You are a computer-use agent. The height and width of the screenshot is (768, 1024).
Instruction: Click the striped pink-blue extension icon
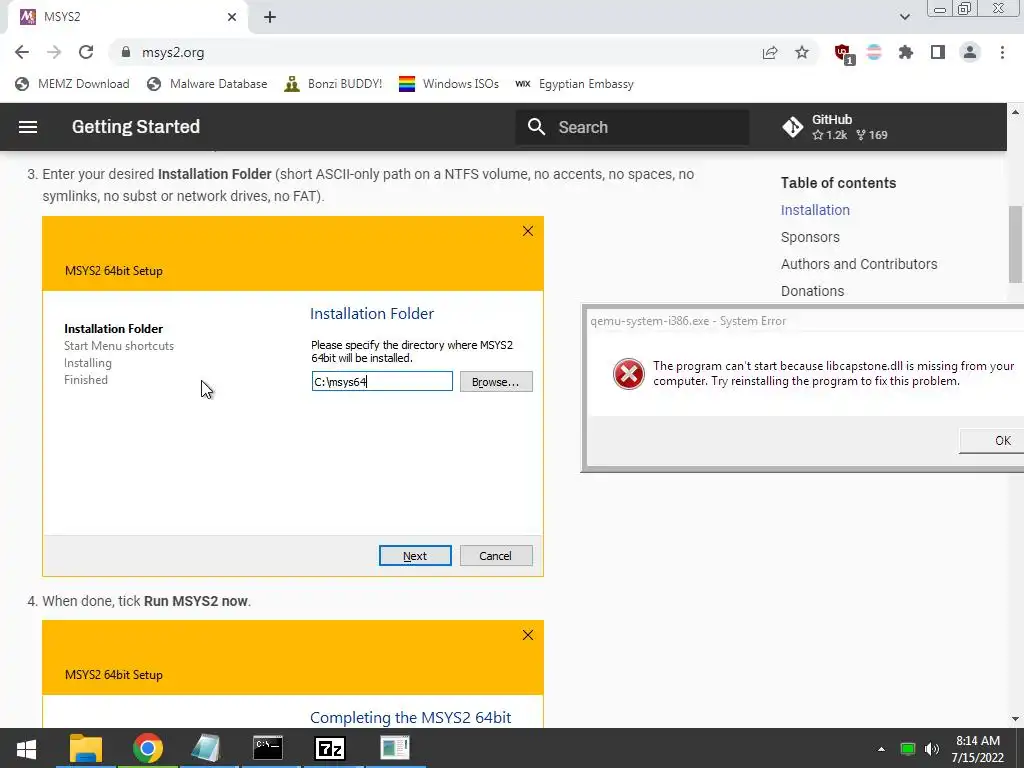point(874,52)
